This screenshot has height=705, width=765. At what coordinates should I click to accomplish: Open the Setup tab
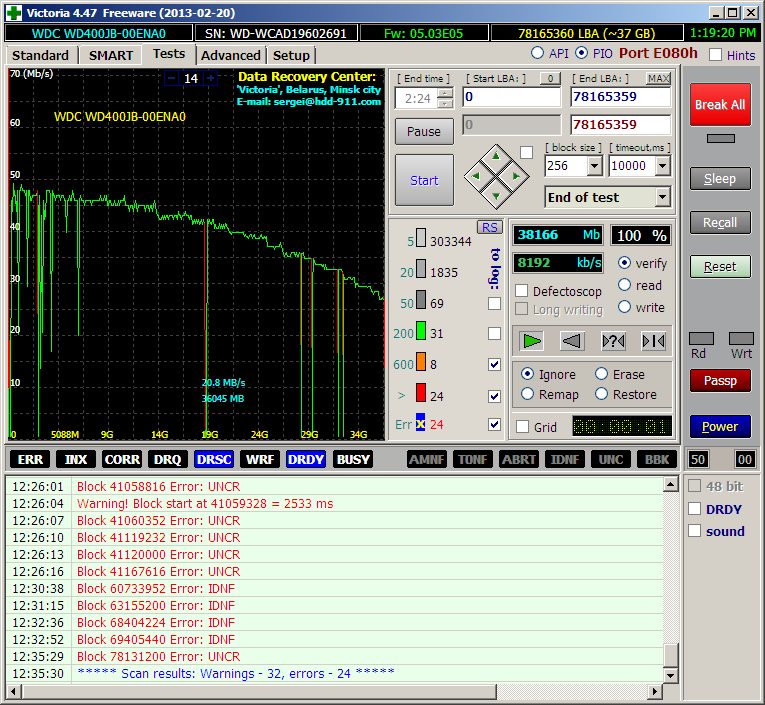click(291, 55)
